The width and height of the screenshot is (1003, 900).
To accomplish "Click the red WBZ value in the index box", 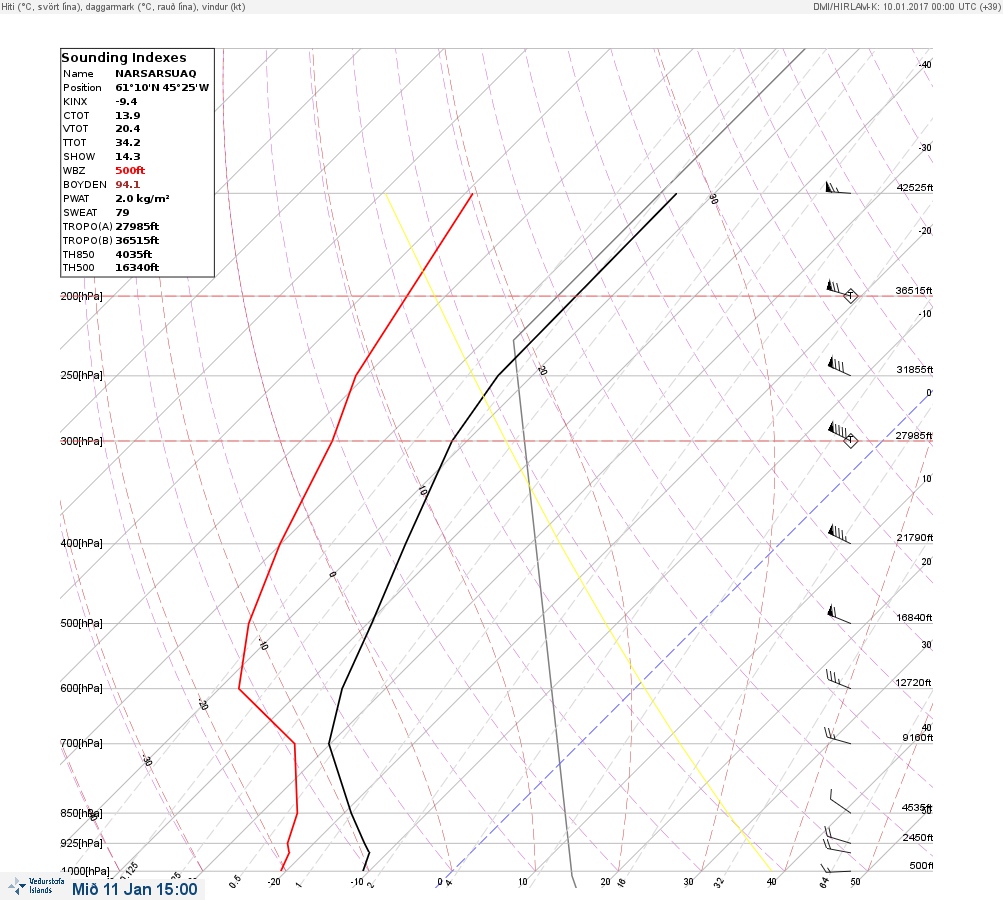I will (x=130, y=171).
